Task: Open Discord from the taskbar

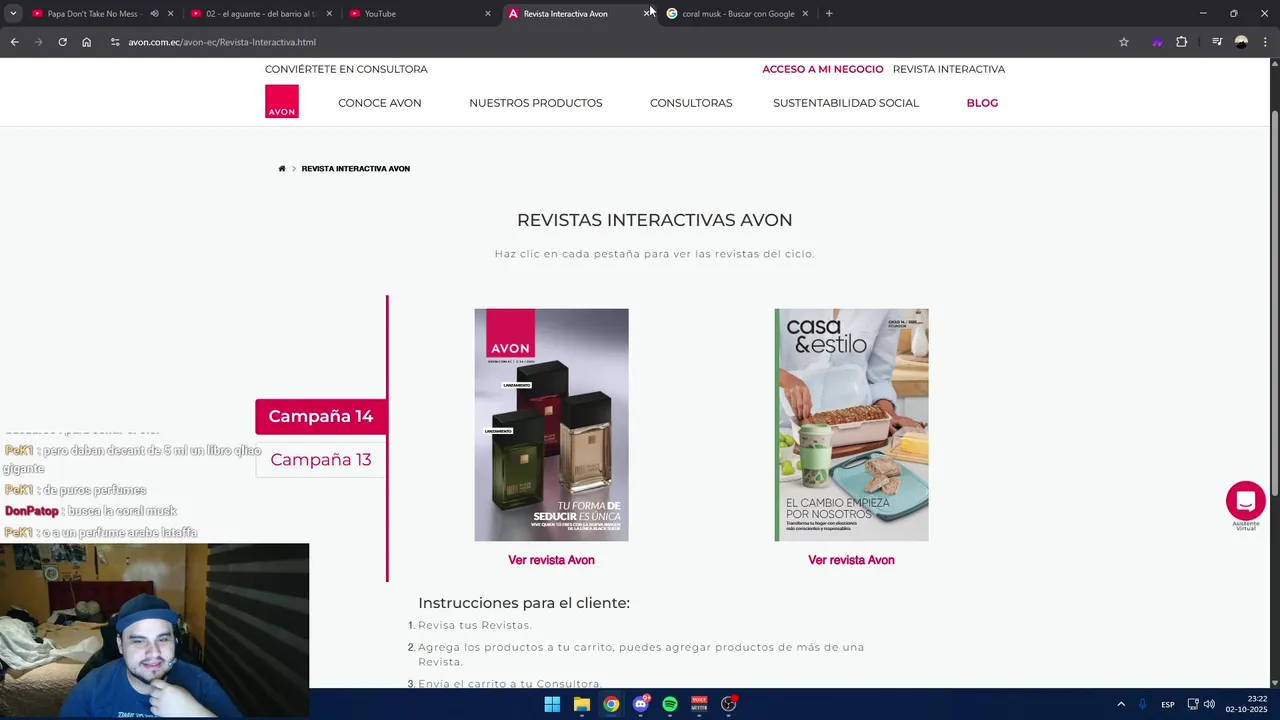Action: click(x=640, y=704)
